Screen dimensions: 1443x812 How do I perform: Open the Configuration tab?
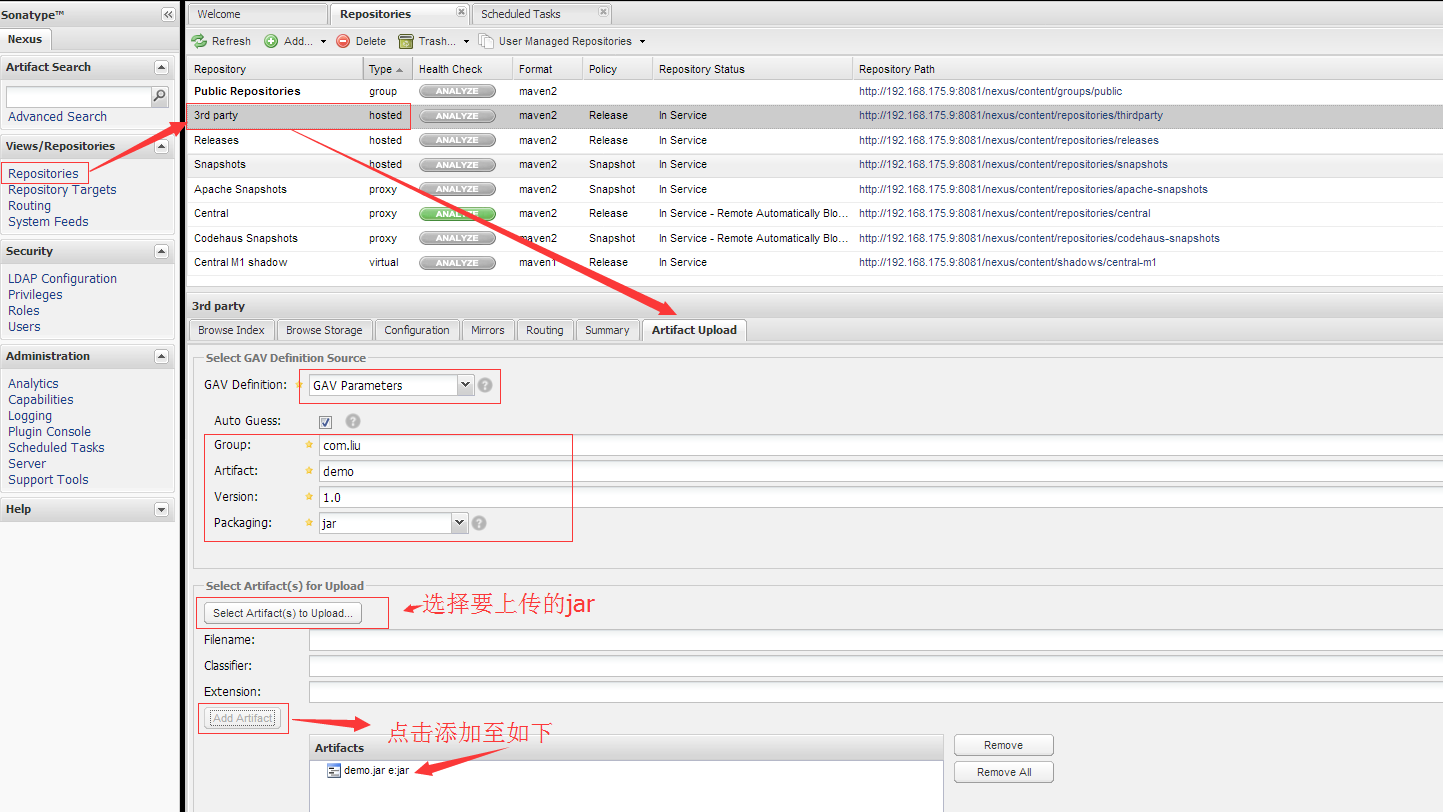tap(417, 330)
